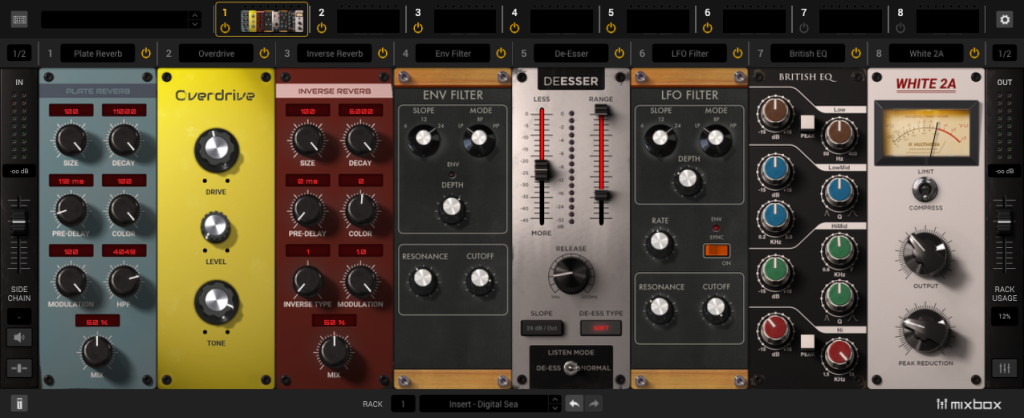The image size is (1024, 418).
Task: Bypass the Inverse Reverb slot power button
Action: click(383, 53)
